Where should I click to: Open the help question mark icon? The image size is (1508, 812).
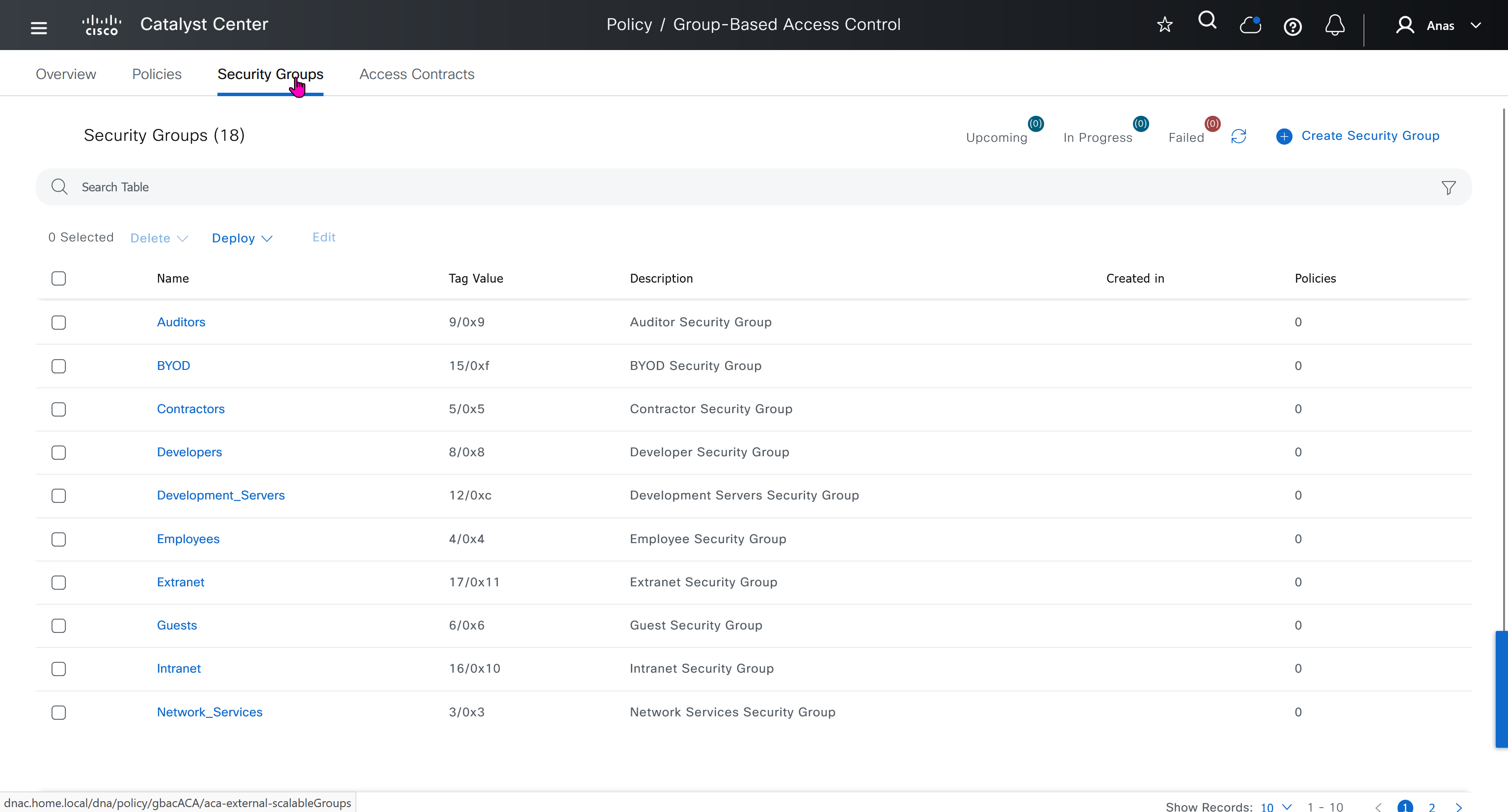click(1293, 26)
